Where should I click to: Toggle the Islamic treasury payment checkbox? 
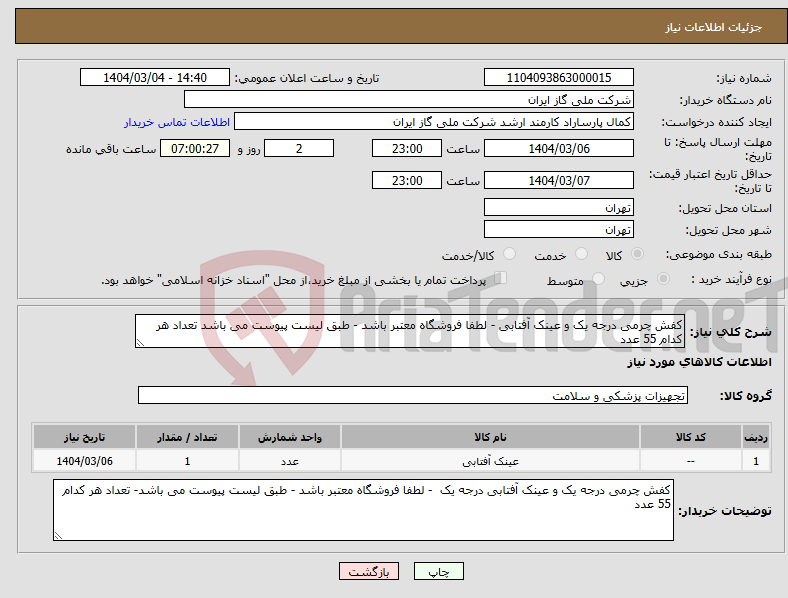point(501,278)
